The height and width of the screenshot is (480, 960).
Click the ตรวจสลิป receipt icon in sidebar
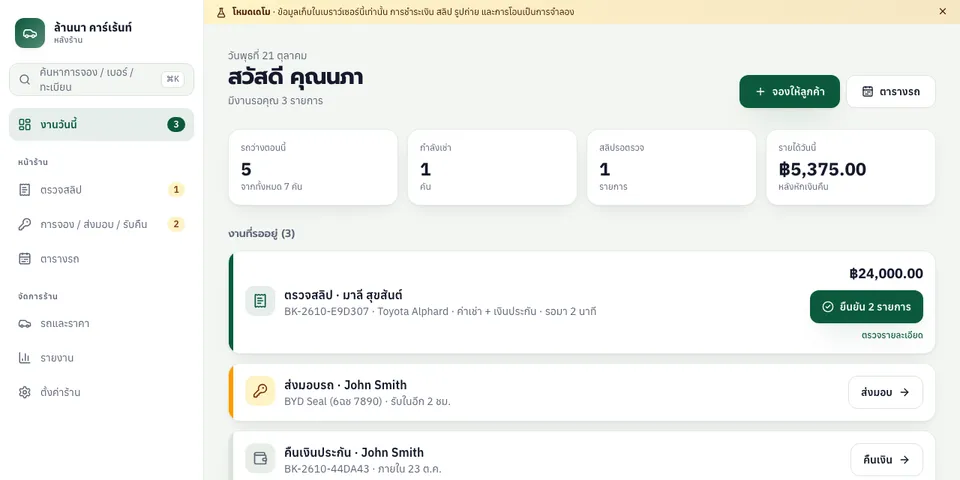[x=24, y=190]
